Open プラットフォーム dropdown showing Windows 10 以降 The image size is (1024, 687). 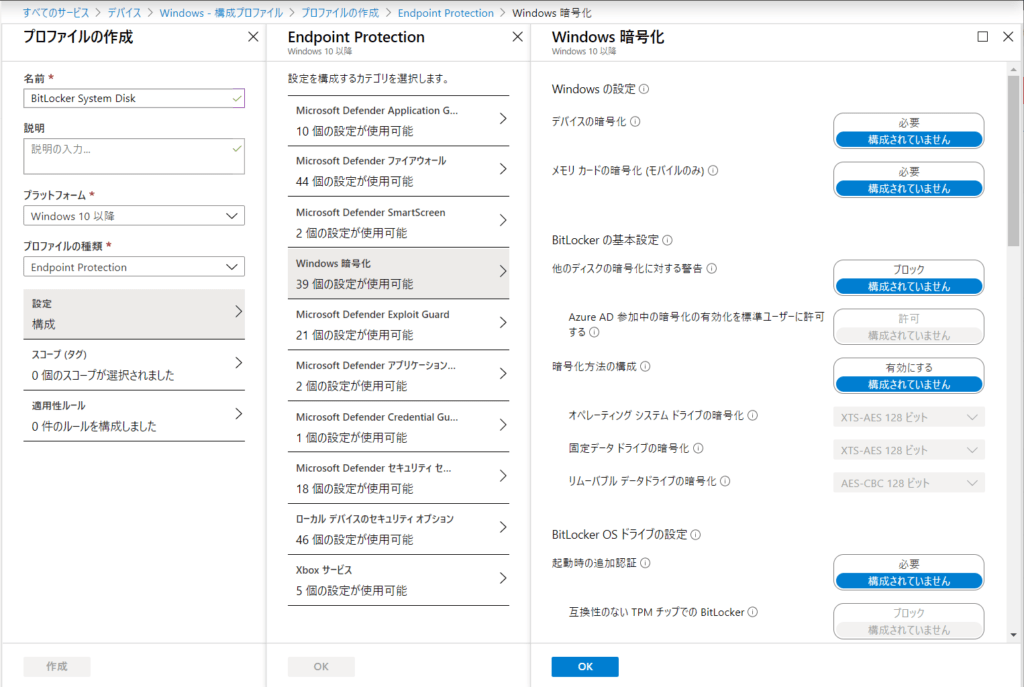pyautogui.click(x=134, y=216)
